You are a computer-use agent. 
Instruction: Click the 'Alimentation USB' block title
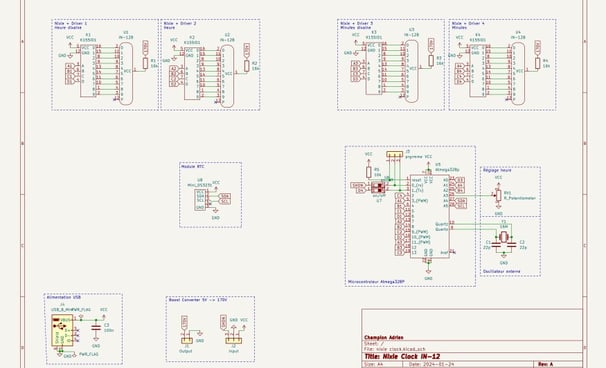pyautogui.click(x=64, y=297)
